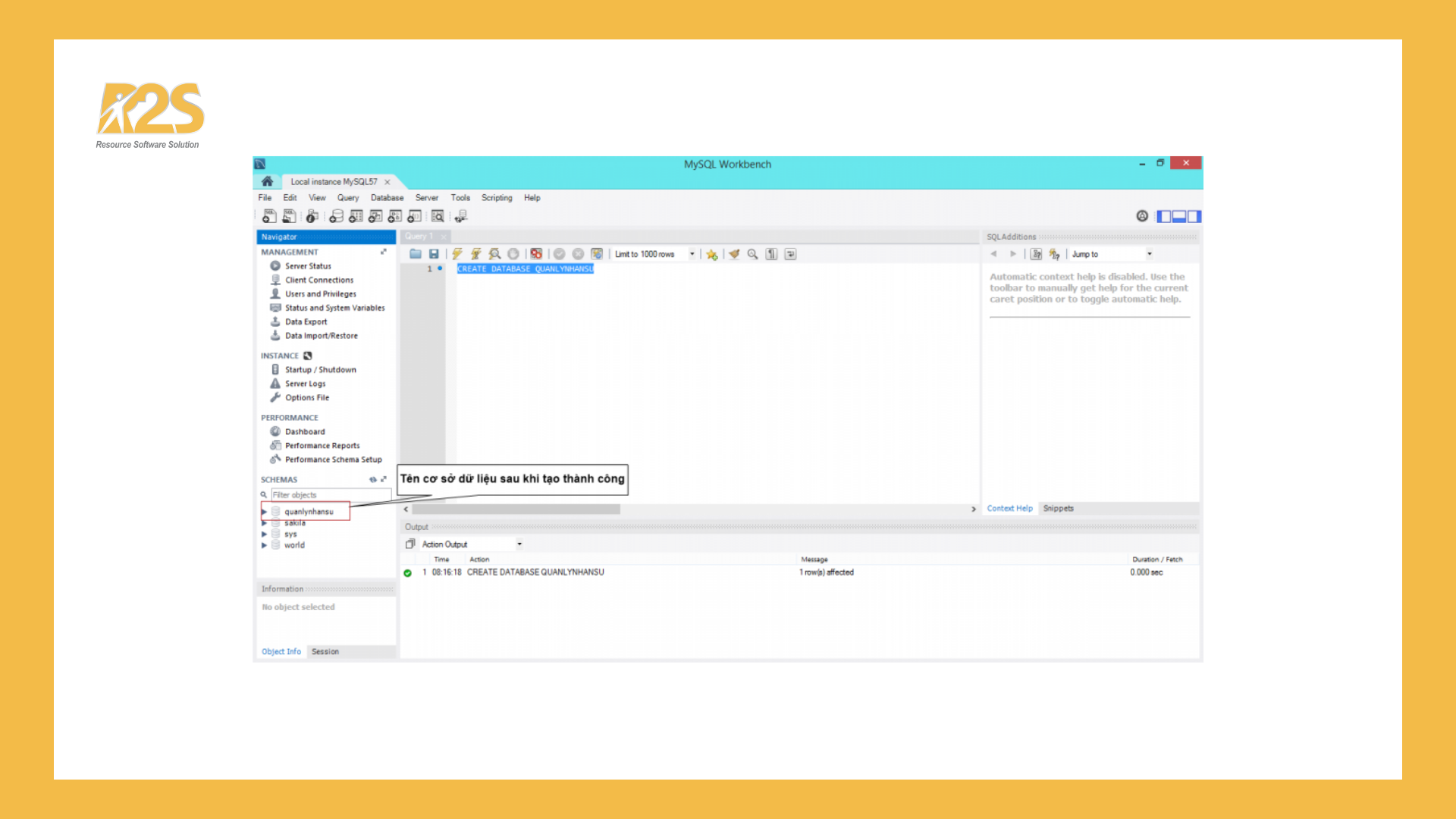1456x819 pixels.
Task: Save the current SQL script
Action: click(434, 253)
